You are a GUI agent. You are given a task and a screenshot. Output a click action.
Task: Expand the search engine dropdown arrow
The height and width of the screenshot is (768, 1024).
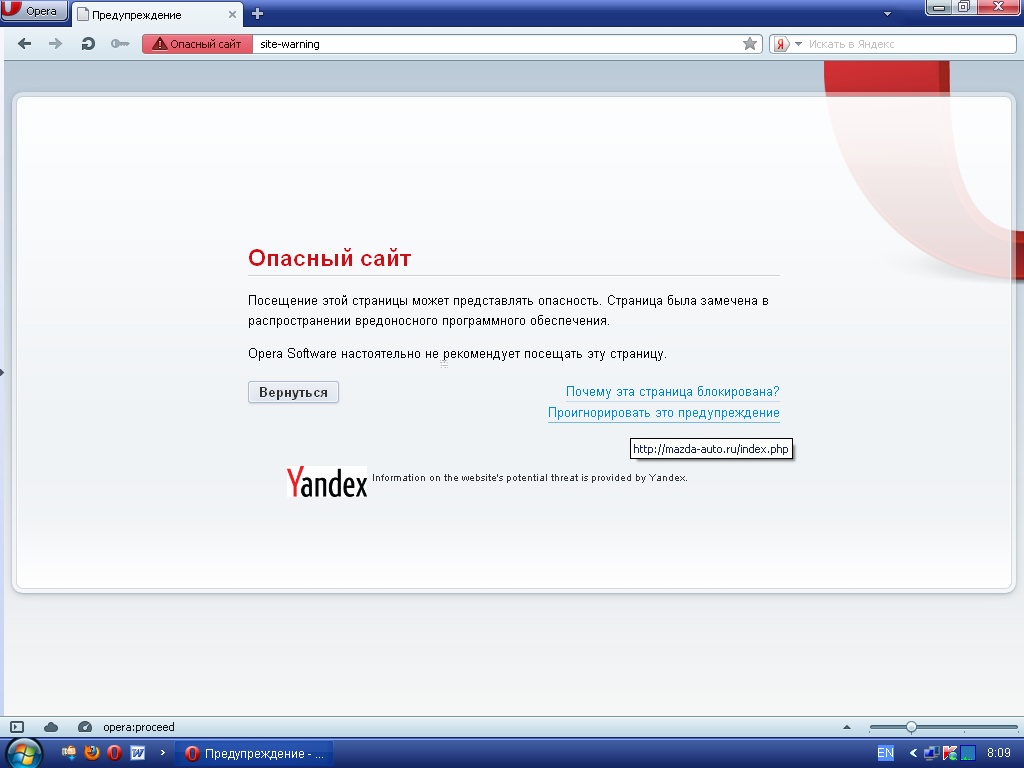click(x=798, y=44)
